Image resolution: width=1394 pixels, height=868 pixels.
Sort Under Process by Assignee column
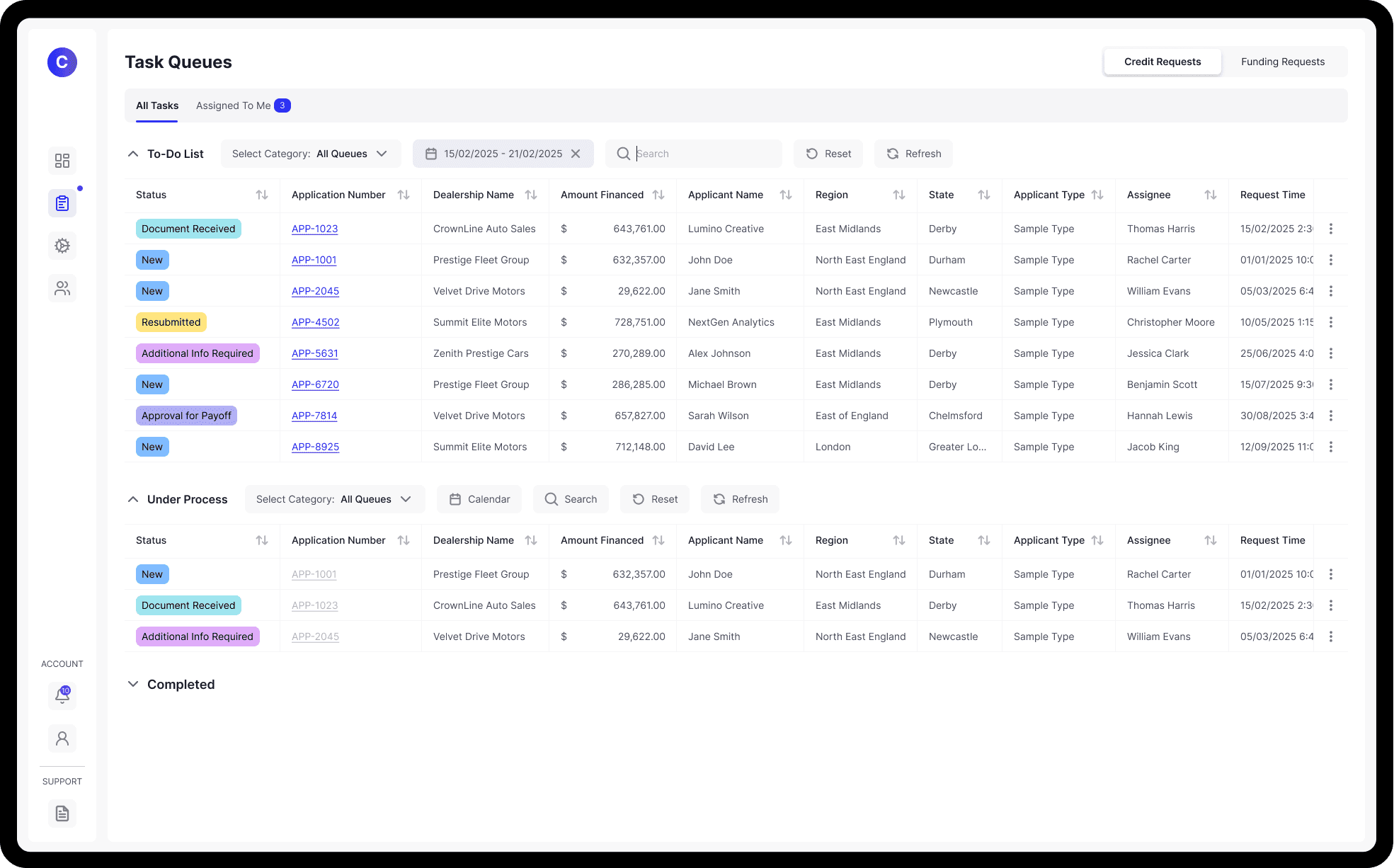(x=1211, y=540)
